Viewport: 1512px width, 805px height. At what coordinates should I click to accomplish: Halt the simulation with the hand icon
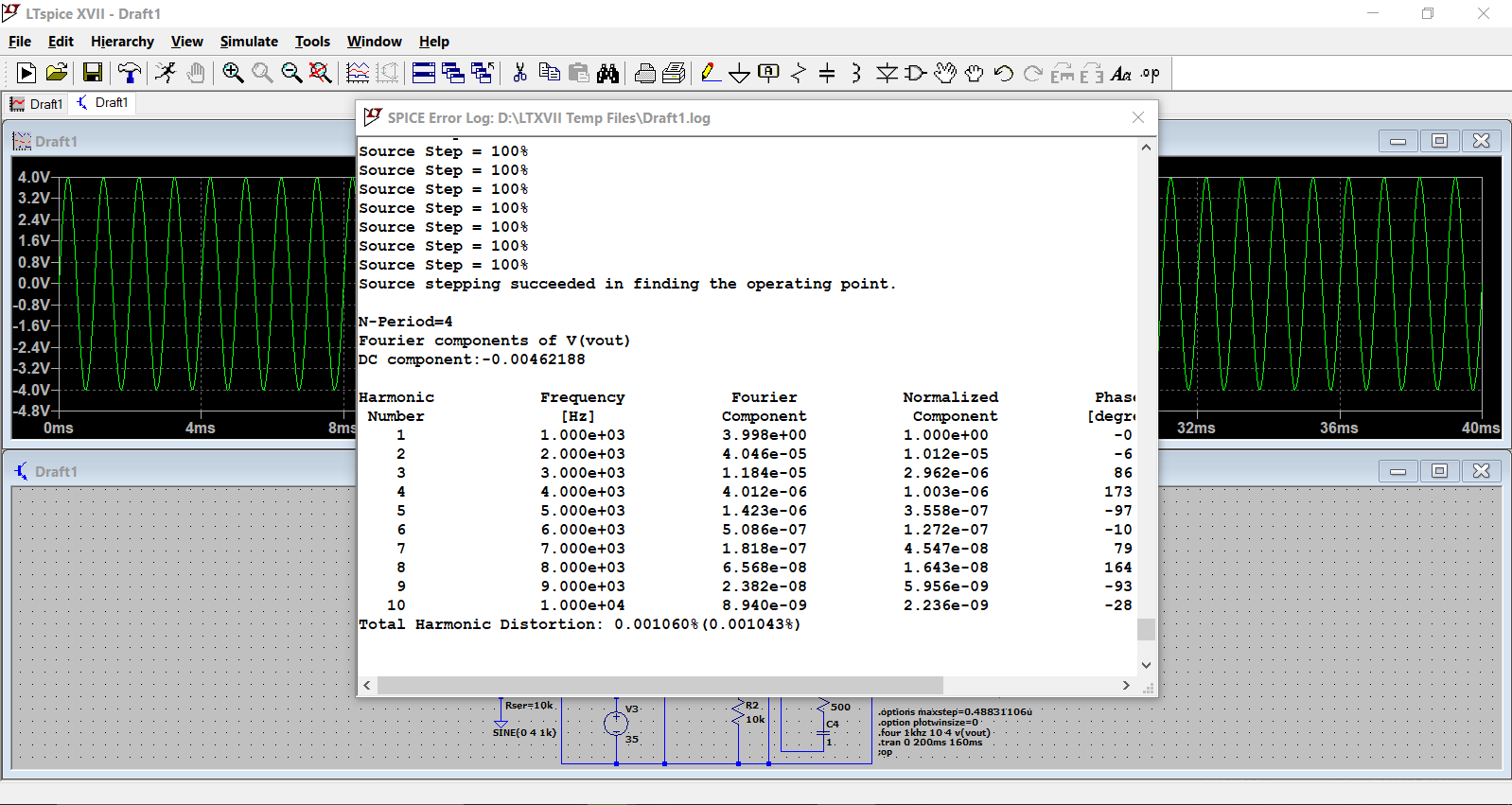pyautogui.click(x=196, y=73)
